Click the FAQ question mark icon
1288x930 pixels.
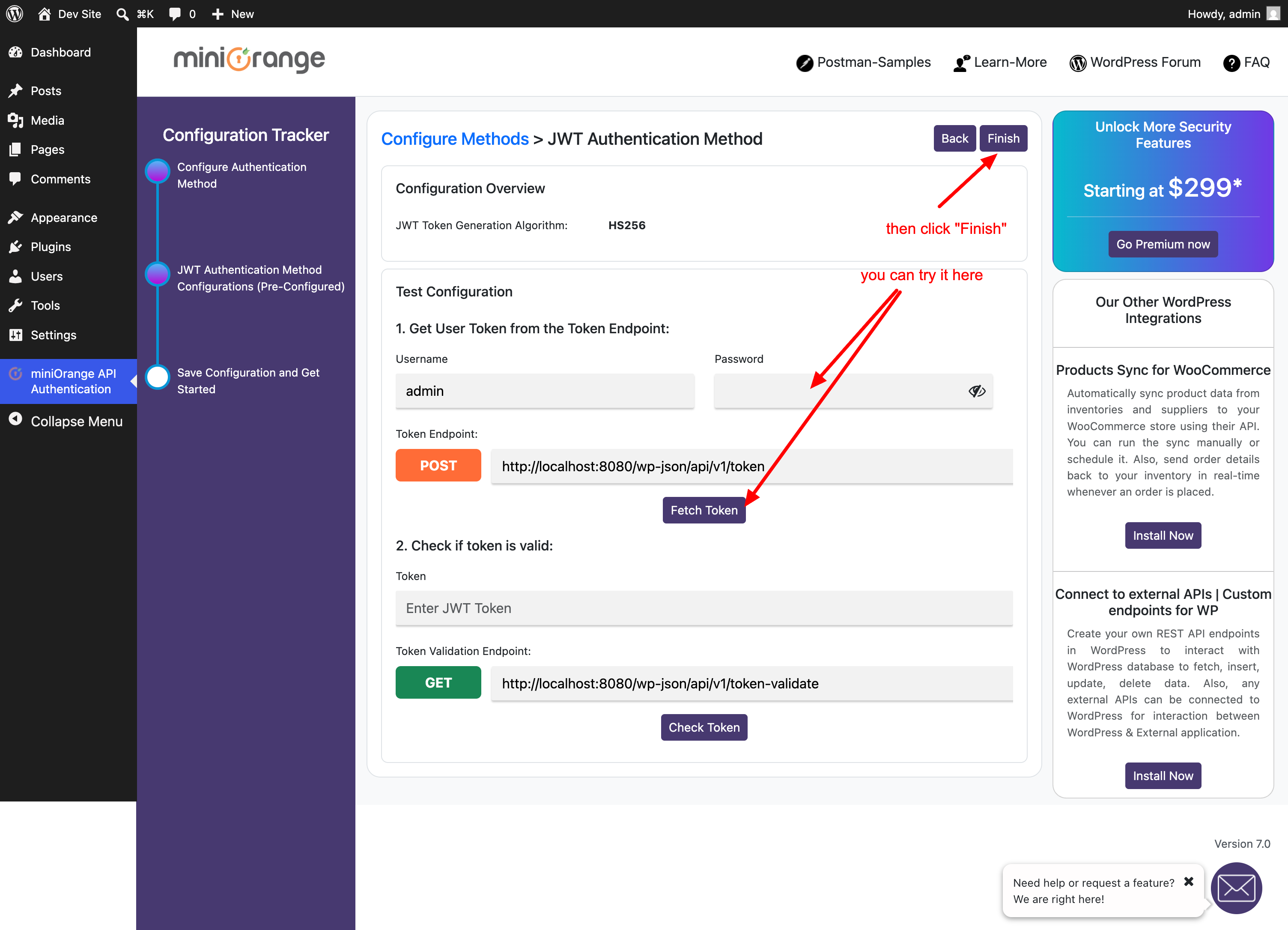coord(1231,63)
